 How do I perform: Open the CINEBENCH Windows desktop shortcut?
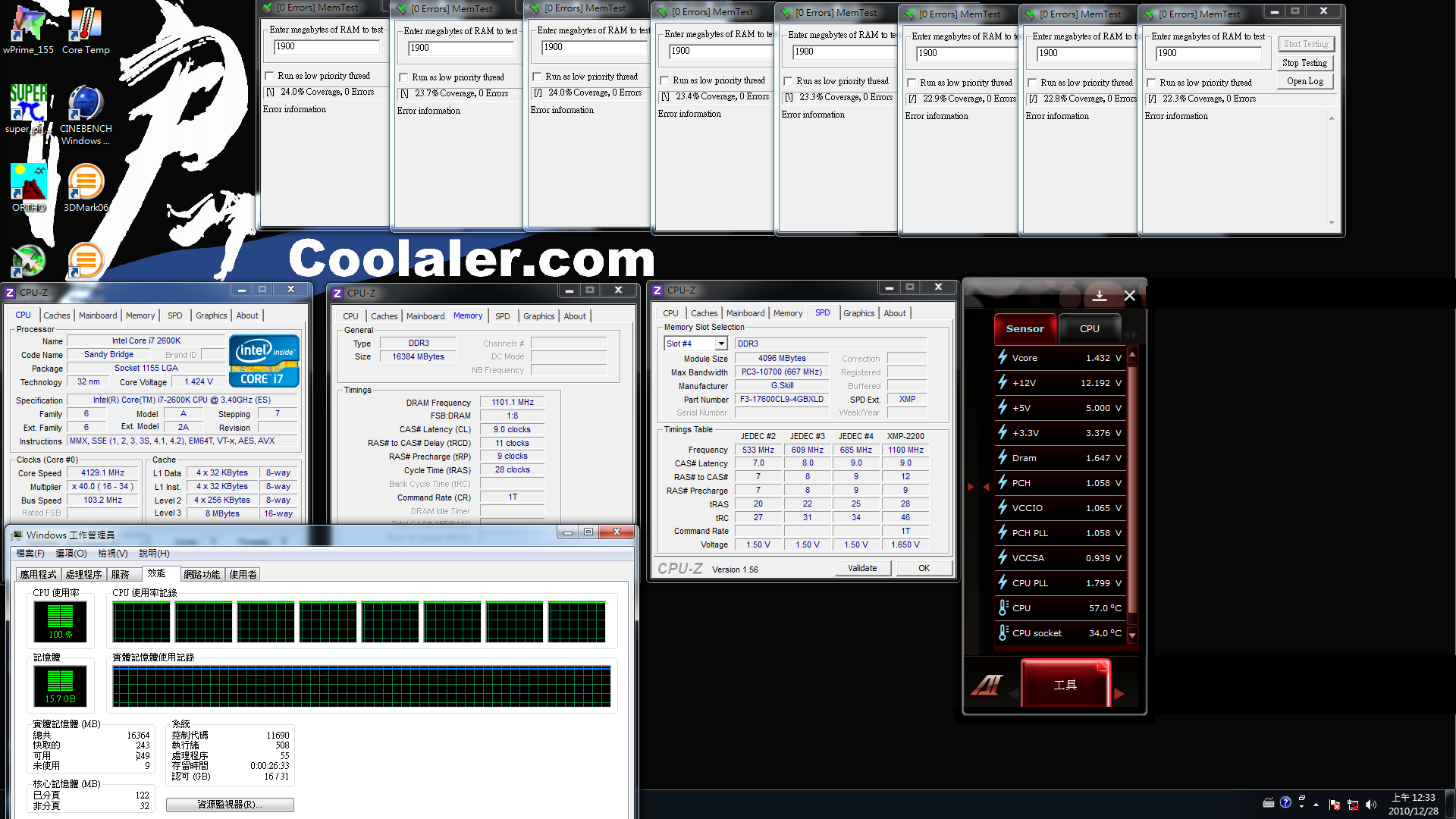(x=86, y=115)
